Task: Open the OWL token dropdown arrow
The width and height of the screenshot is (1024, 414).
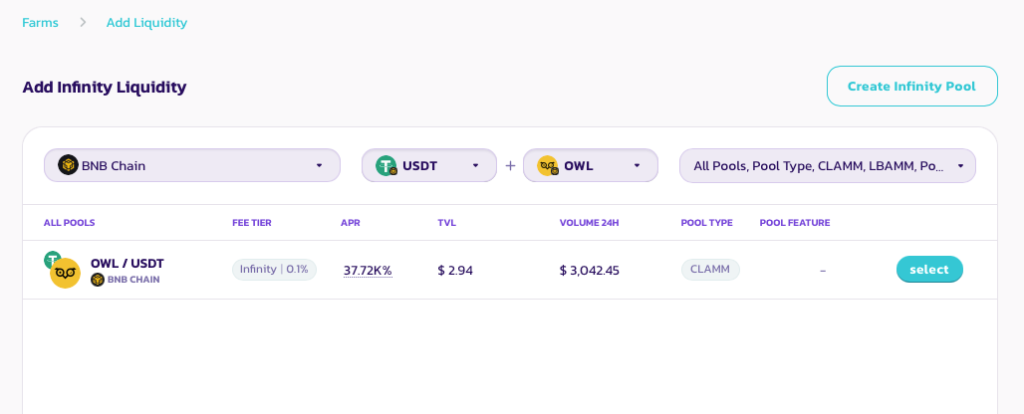Action: (x=637, y=166)
